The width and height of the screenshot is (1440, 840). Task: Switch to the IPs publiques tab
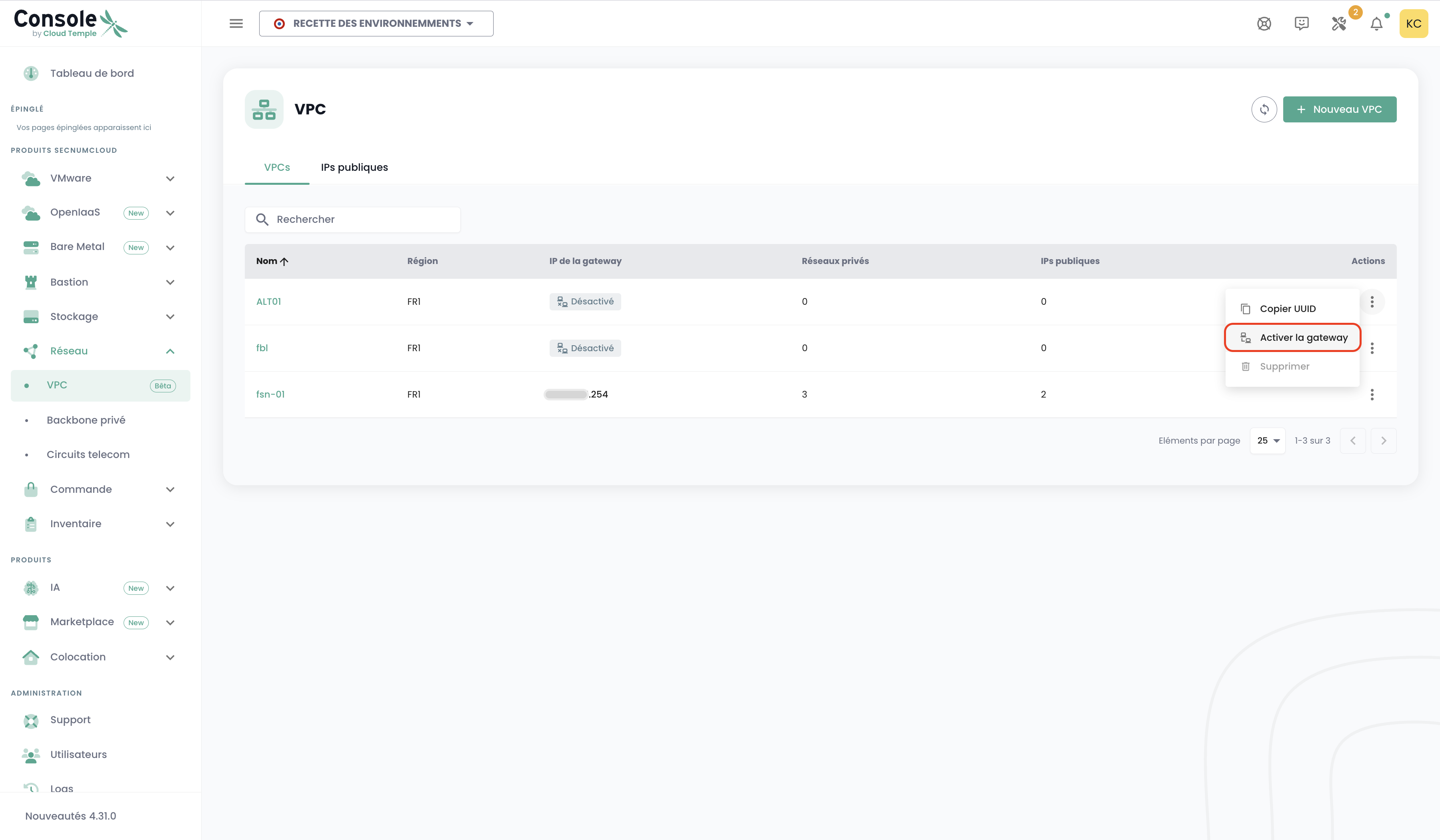click(354, 168)
